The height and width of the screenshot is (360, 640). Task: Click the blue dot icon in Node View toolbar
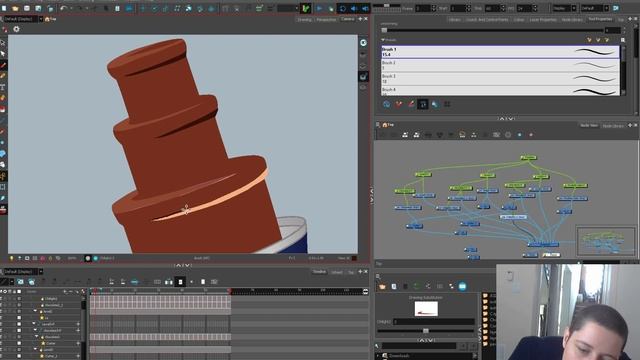click(519, 135)
